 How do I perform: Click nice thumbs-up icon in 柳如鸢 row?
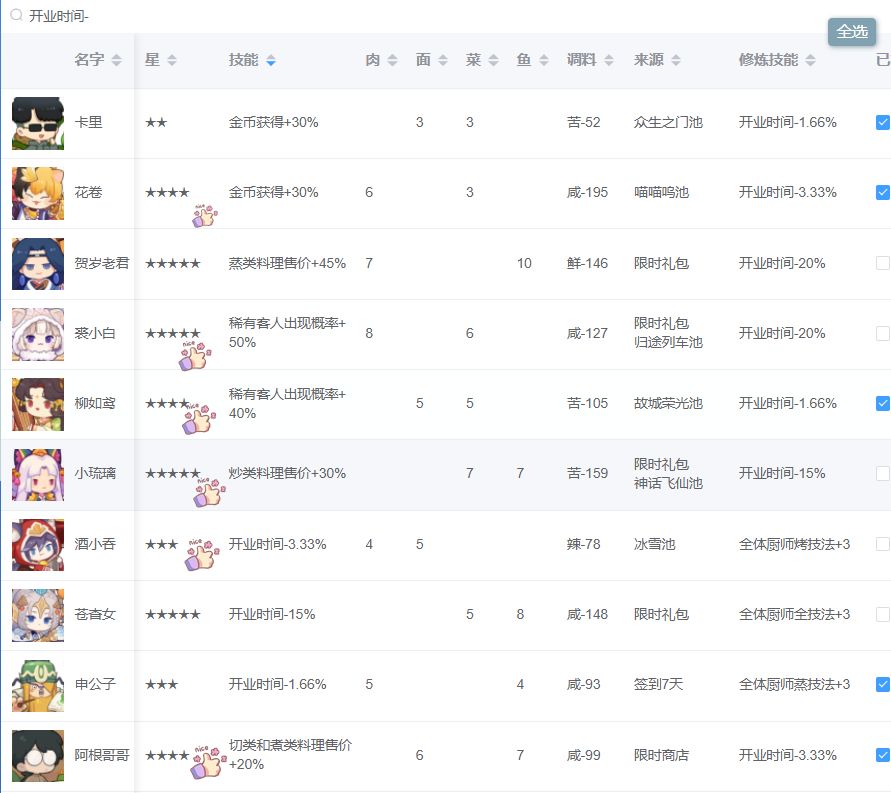click(x=199, y=419)
